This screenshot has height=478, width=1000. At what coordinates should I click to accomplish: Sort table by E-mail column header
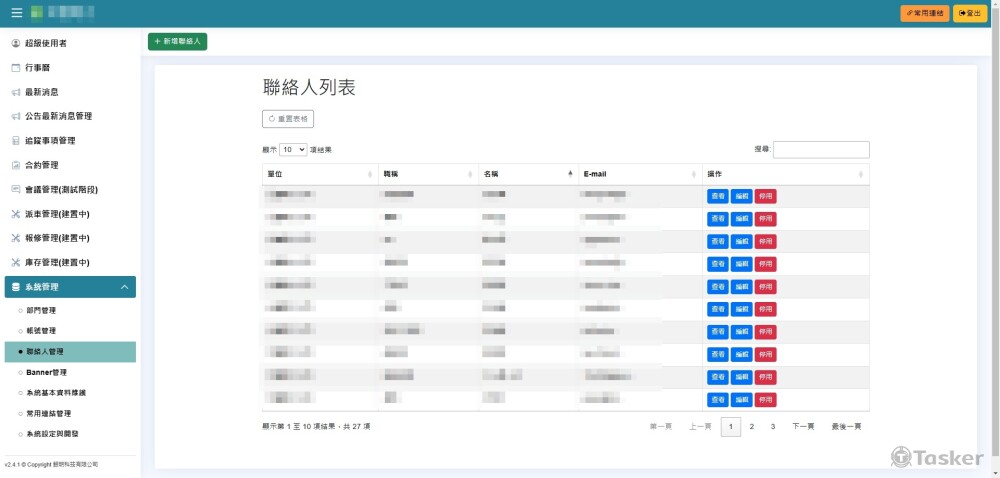click(x=640, y=174)
